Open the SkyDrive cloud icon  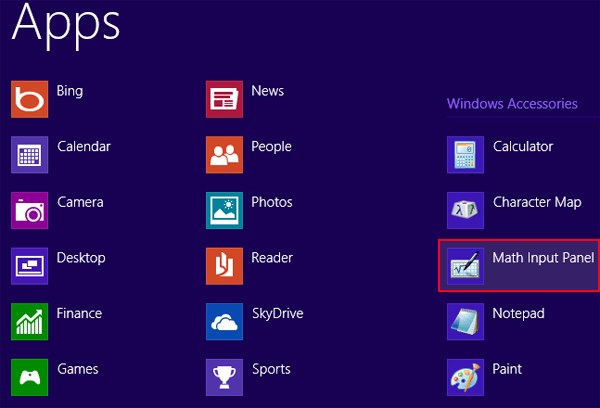tap(224, 322)
